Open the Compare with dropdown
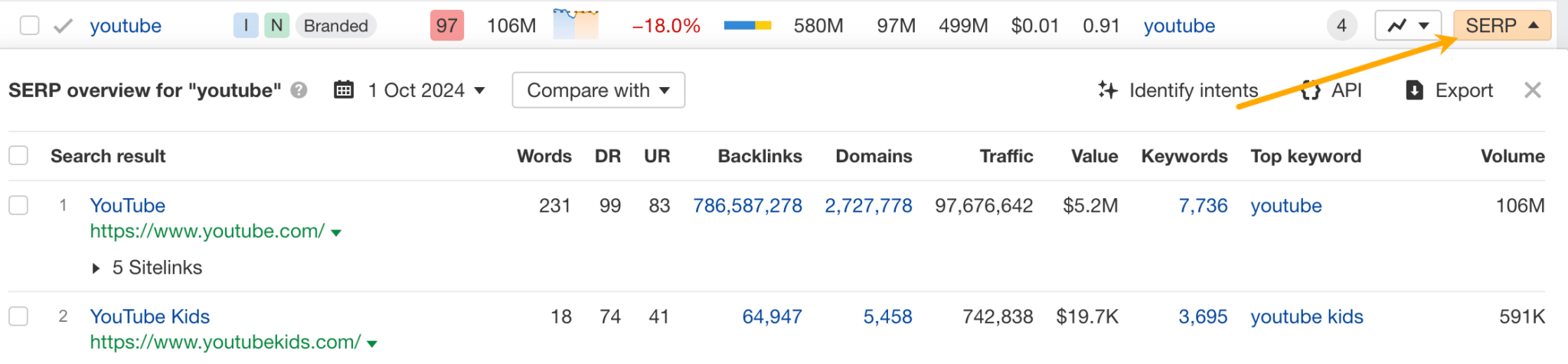 coord(598,90)
